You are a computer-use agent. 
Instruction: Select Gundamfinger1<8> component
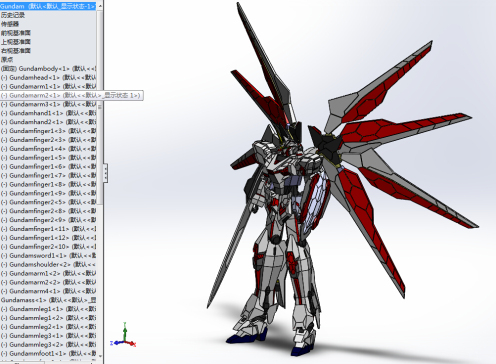[48, 184]
